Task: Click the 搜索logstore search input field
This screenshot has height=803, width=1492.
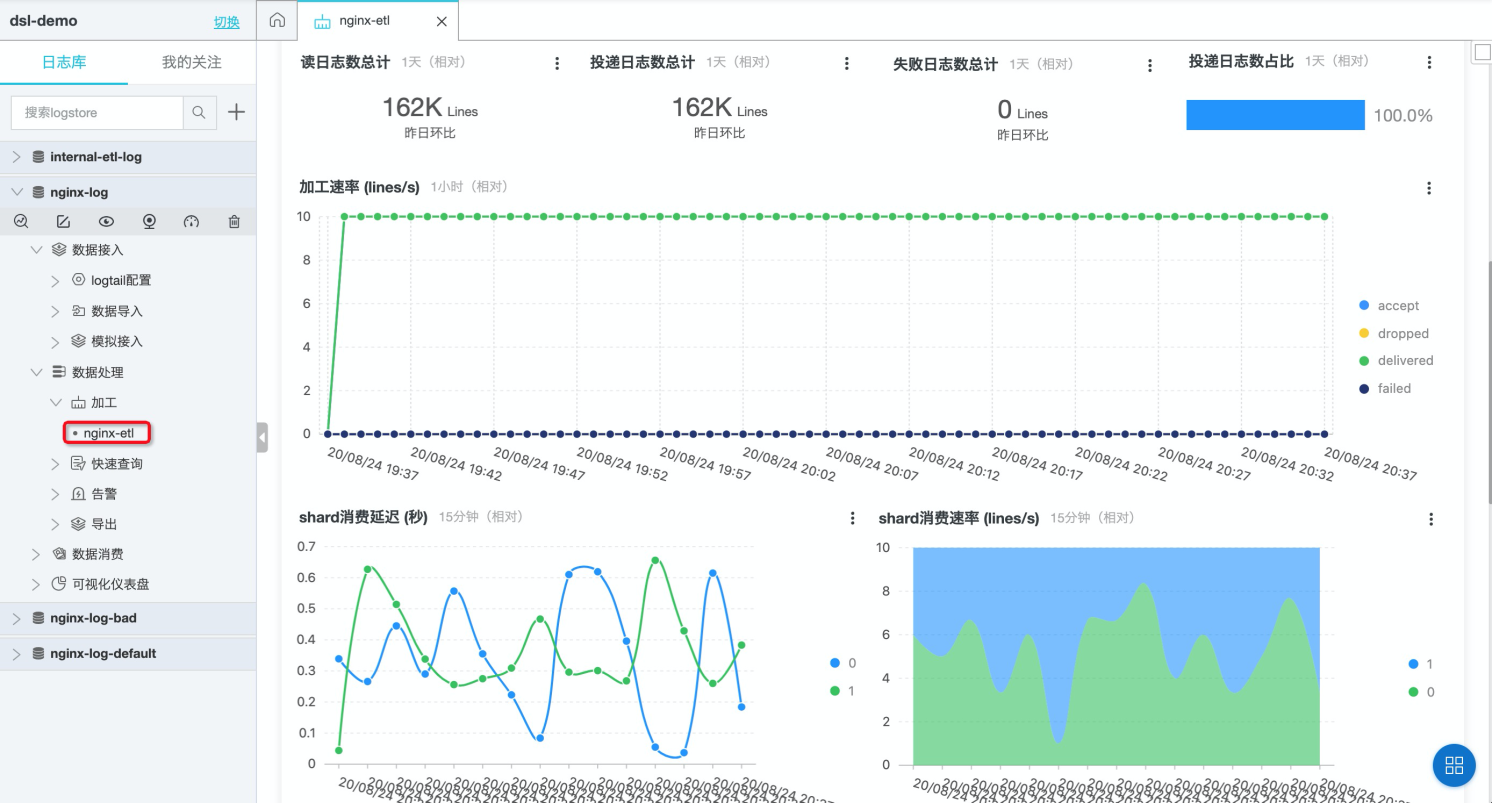Action: pyautogui.click(x=97, y=113)
